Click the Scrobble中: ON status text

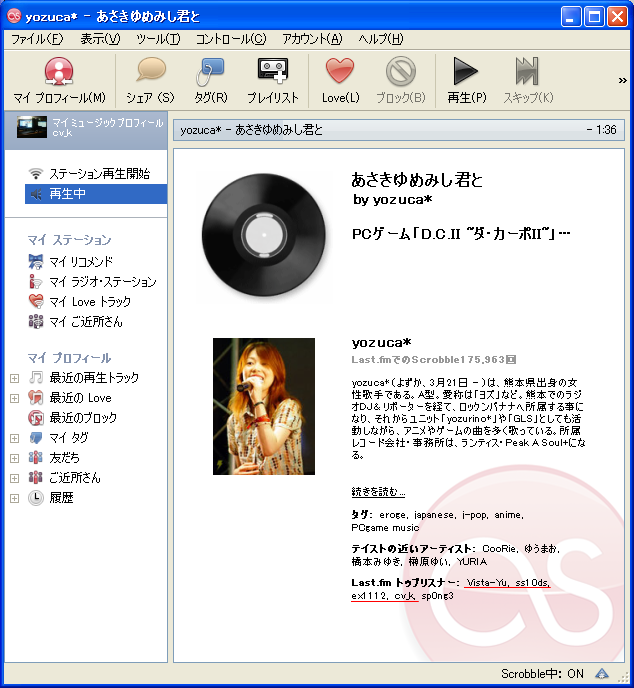(x=542, y=674)
